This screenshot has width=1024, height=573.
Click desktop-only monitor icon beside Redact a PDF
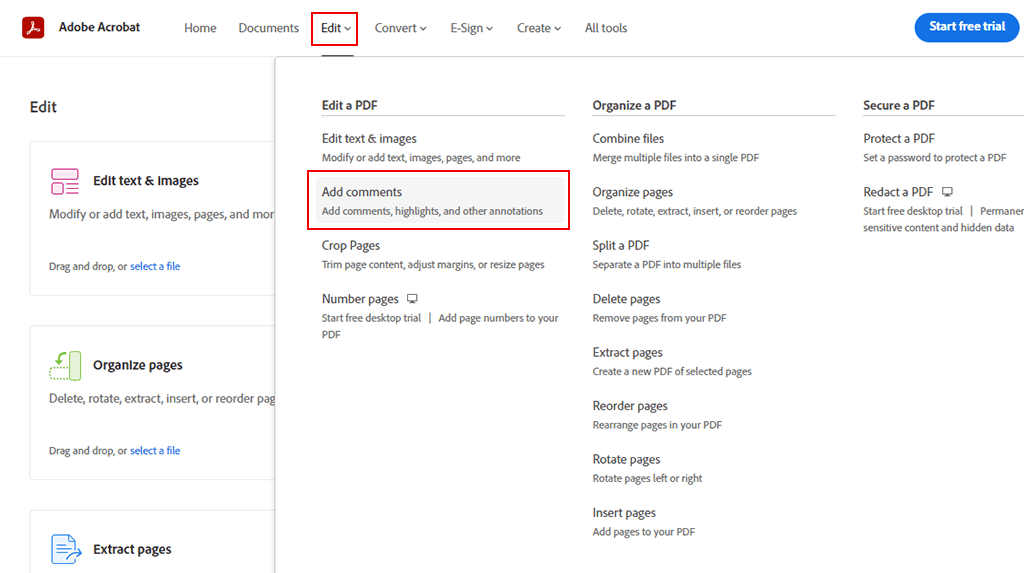947,192
